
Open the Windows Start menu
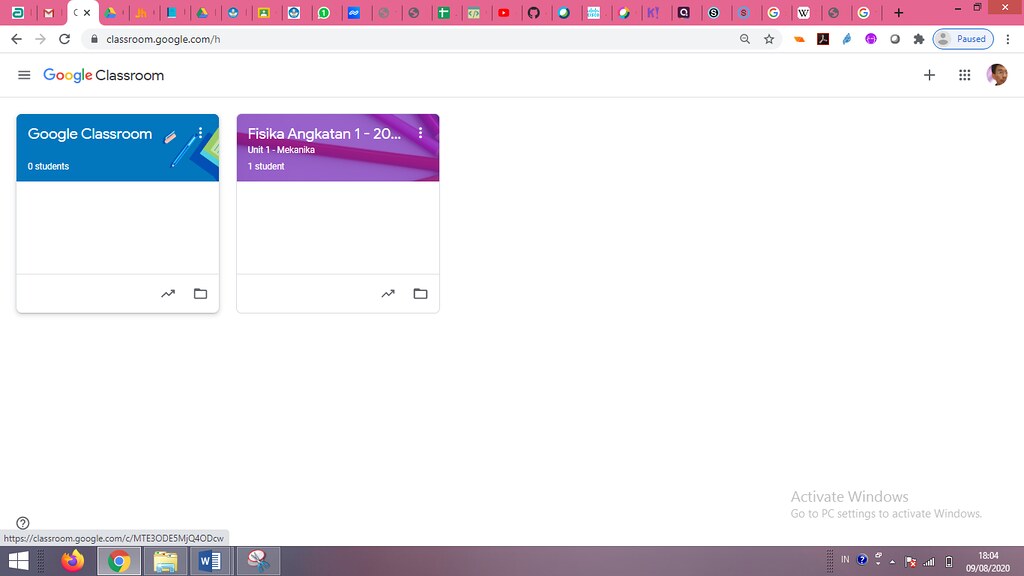coord(18,561)
